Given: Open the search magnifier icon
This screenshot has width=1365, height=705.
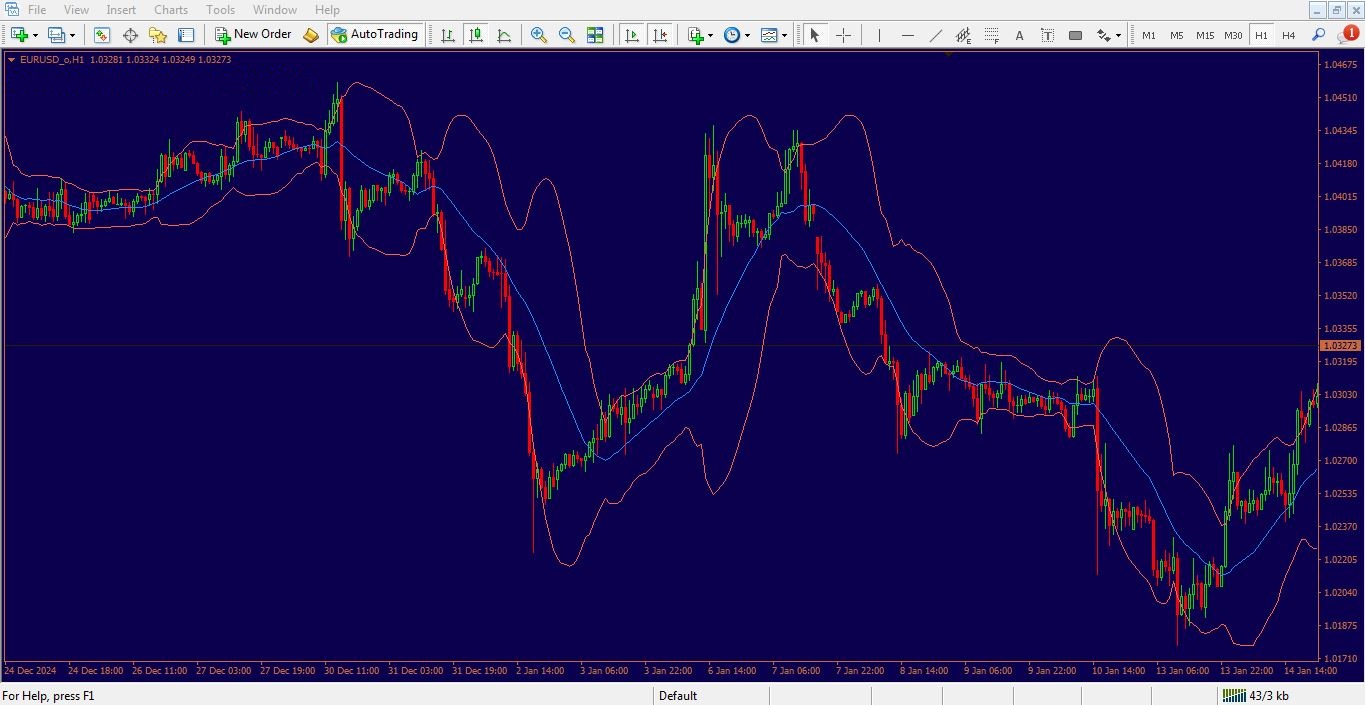Looking at the screenshot, I should (1318, 35).
